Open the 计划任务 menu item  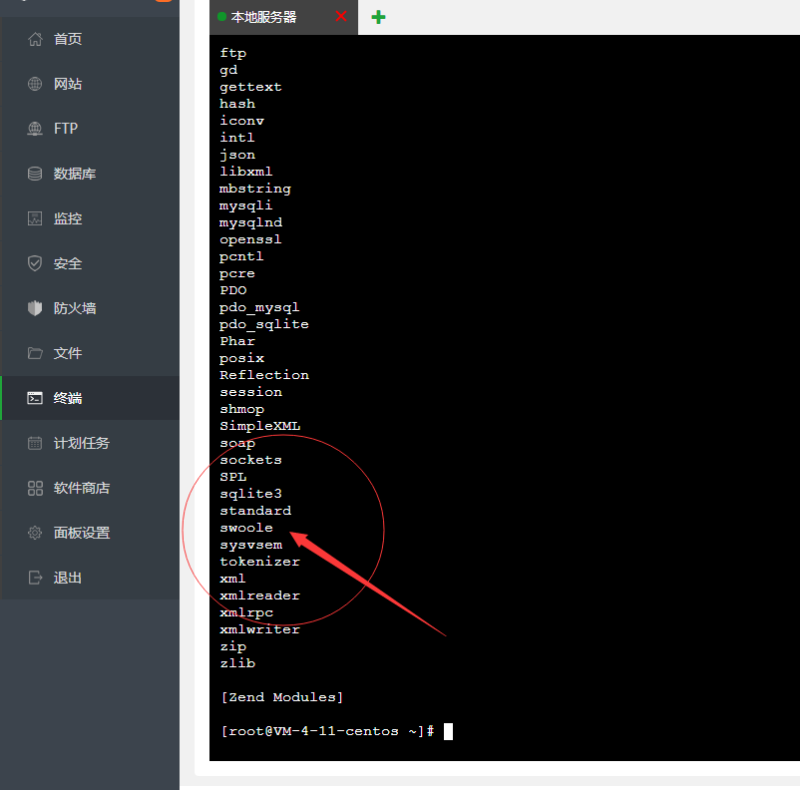pos(90,443)
